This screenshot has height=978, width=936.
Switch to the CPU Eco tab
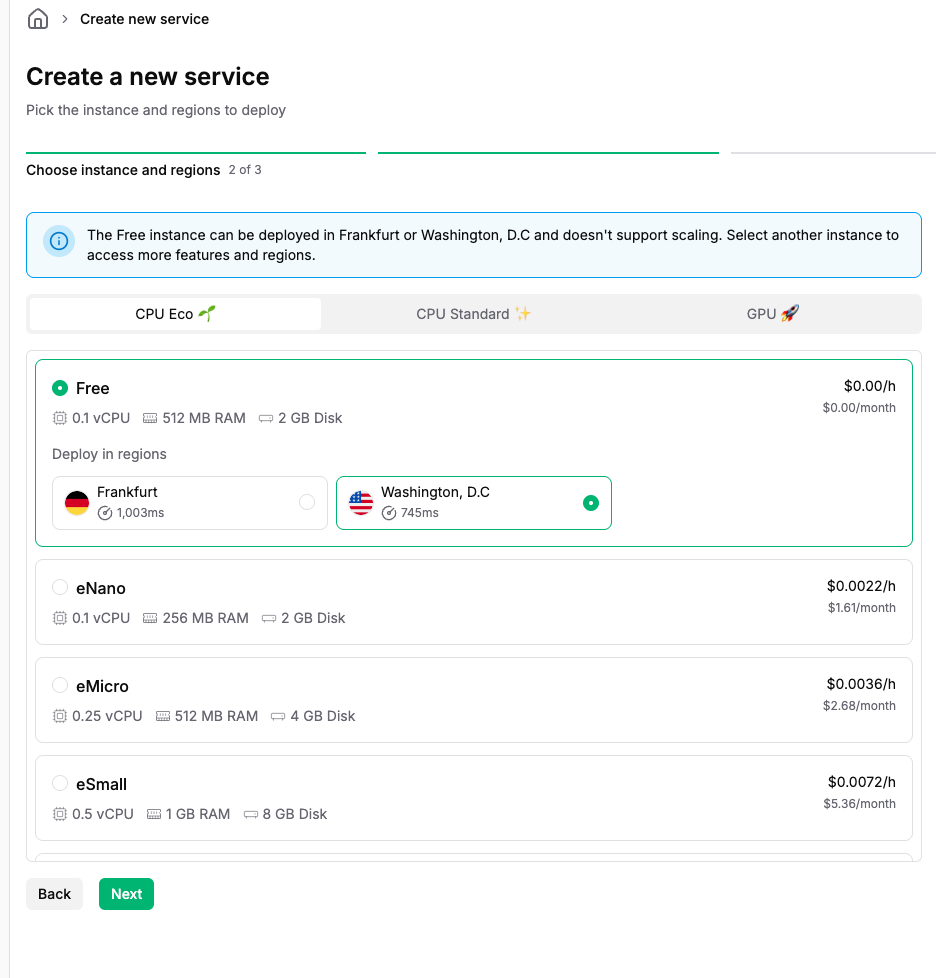175,314
